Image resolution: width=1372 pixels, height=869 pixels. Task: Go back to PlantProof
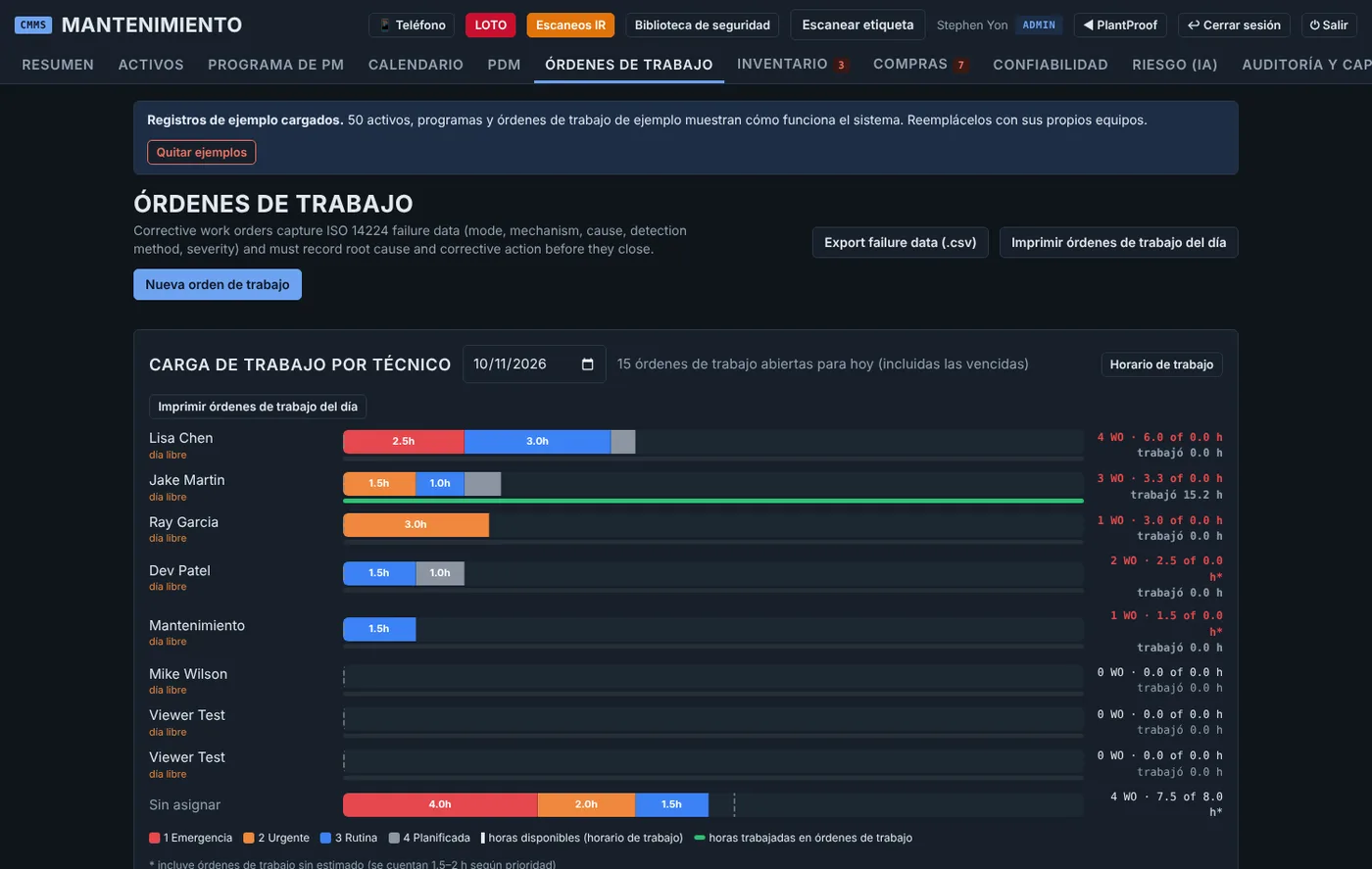[x=1120, y=24]
